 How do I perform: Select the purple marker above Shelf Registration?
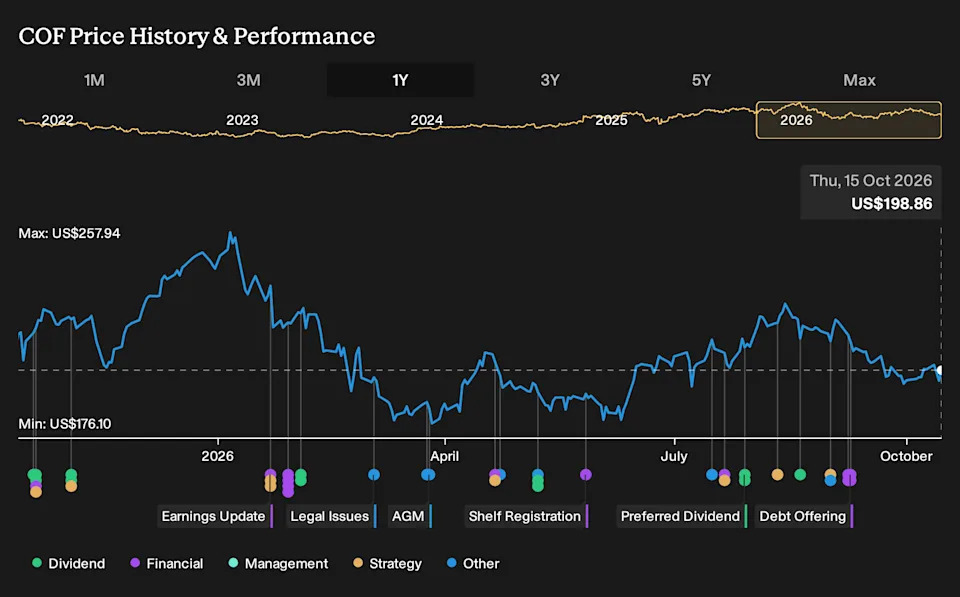[x=586, y=475]
